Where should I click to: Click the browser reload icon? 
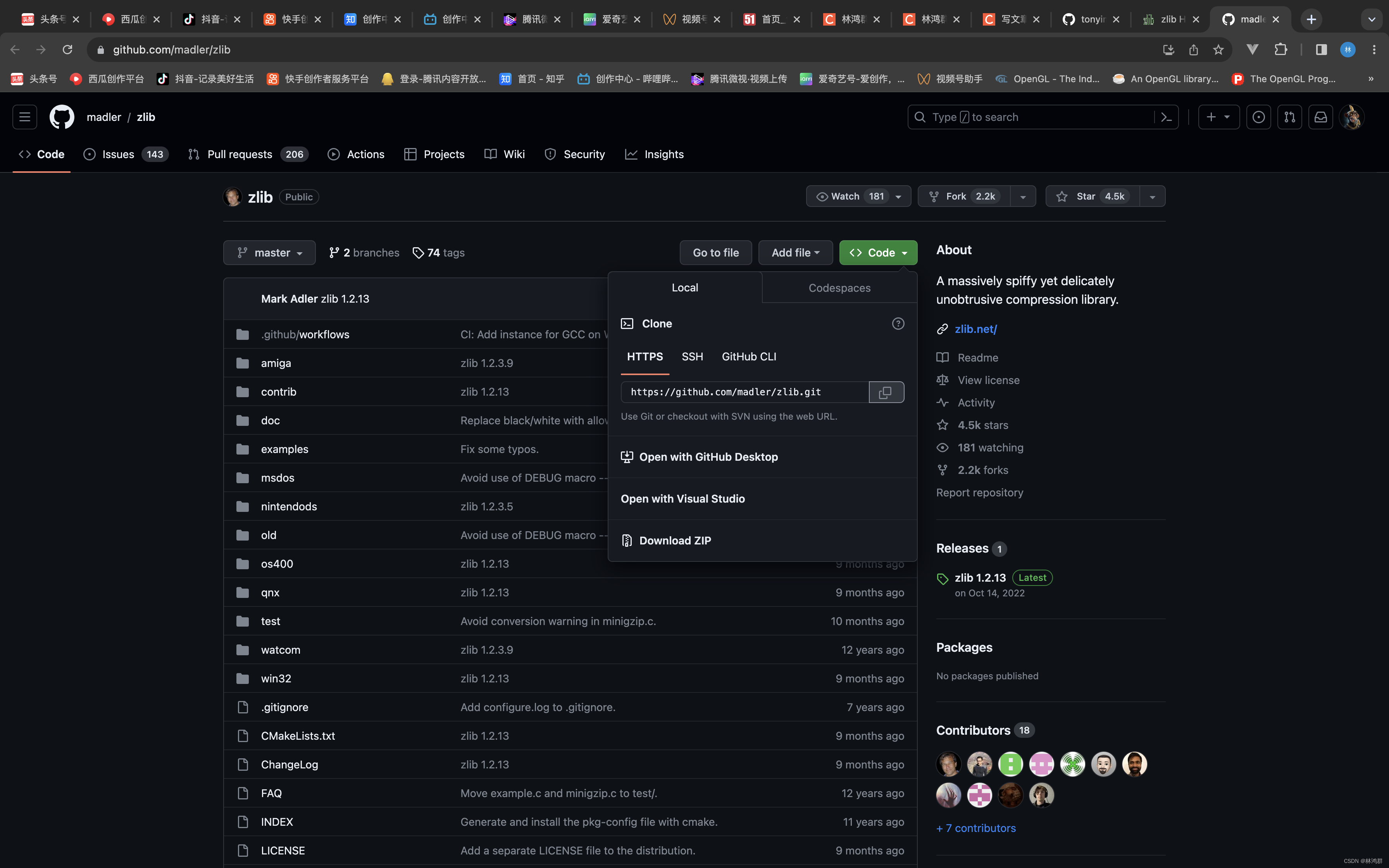[68, 50]
